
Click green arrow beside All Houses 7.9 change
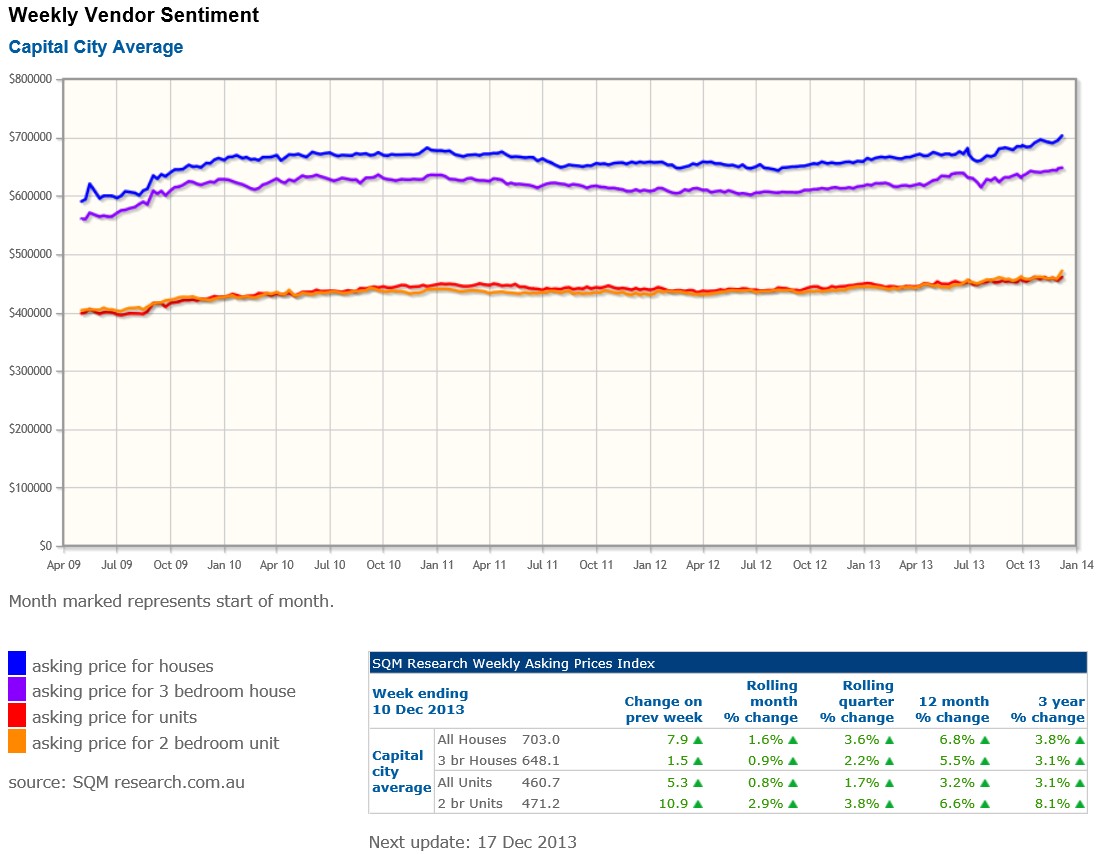(698, 740)
